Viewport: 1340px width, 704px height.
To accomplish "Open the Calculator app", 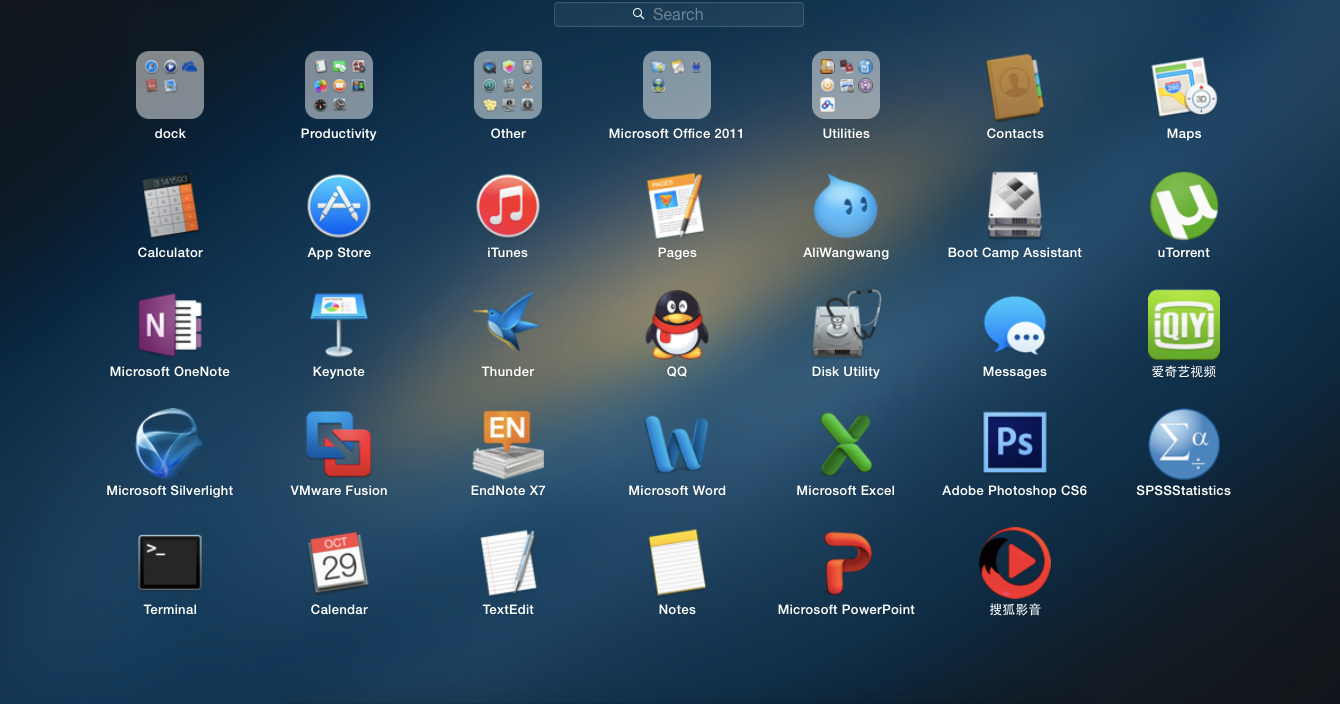I will pos(170,206).
